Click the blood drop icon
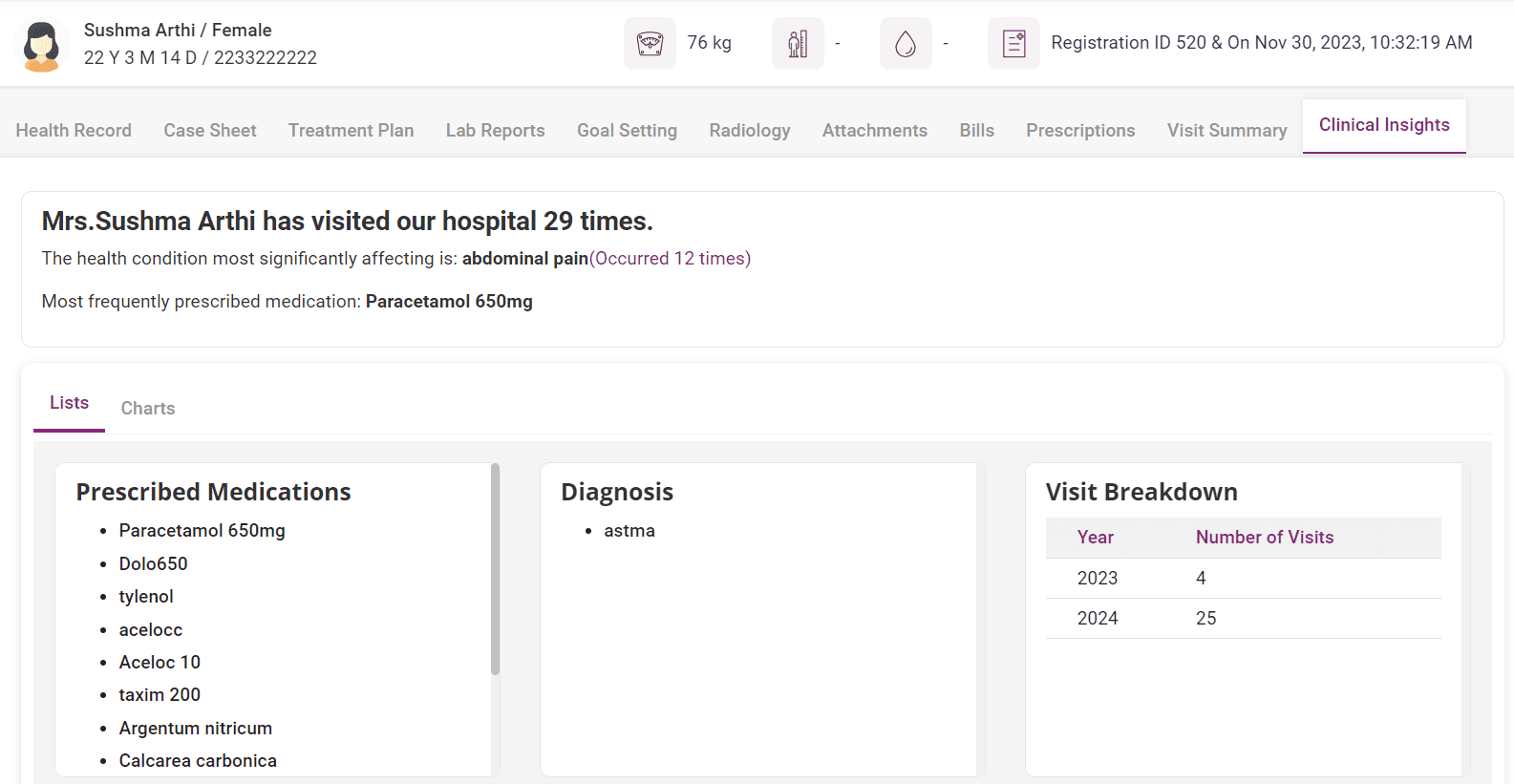The width and height of the screenshot is (1514, 784). coord(906,44)
